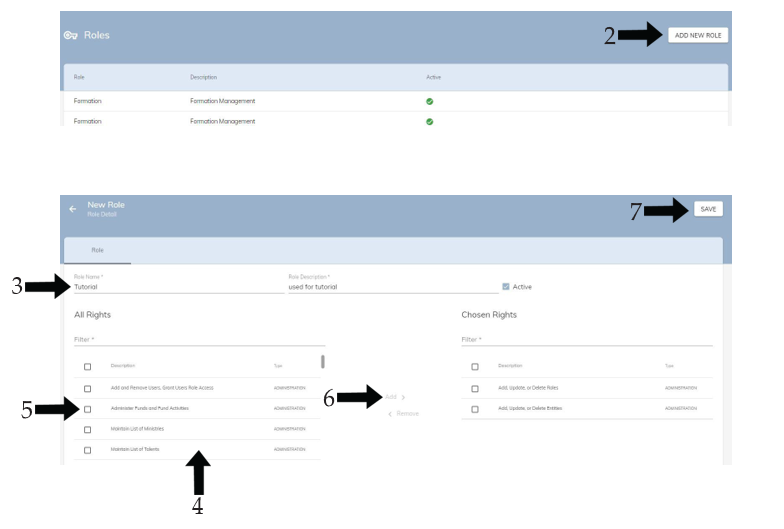
Task: Click Add arrow to move rights to Chosen
Action: point(397,397)
